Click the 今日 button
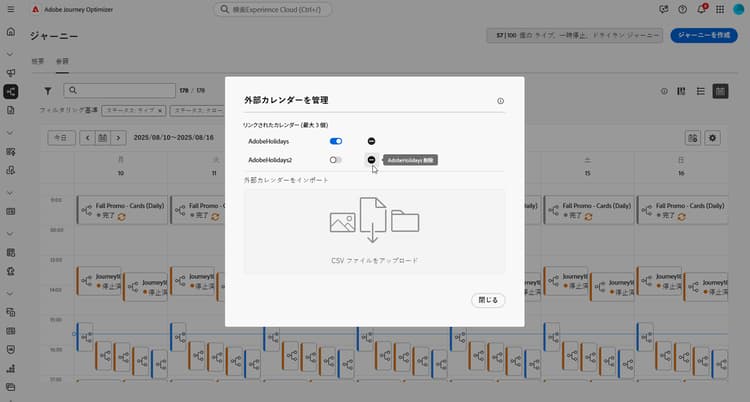This screenshot has width=750, height=402. click(x=61, y=138)
